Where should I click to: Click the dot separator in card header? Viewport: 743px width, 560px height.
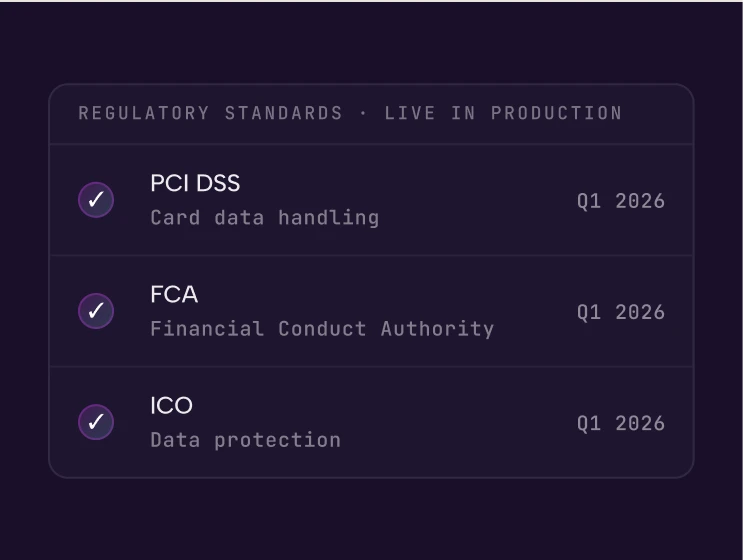point(363,114)
